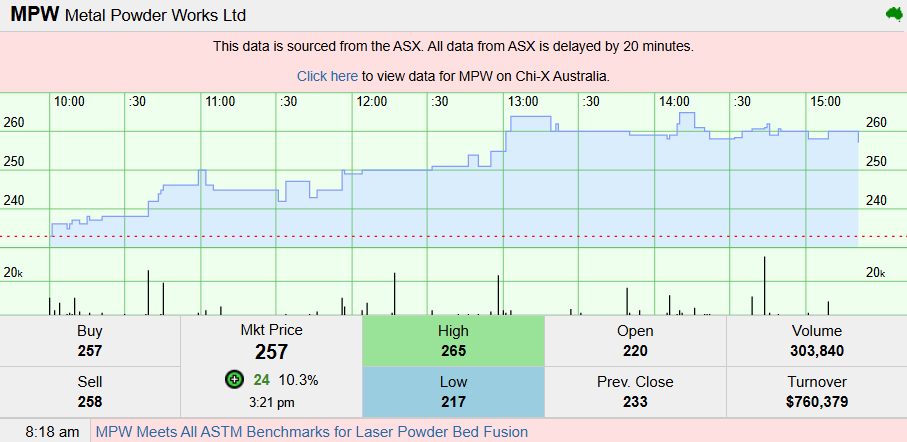Click the Metal Powder Works Ltd company name
Viewport: 907px width, 442px height.
click(155, 16)
